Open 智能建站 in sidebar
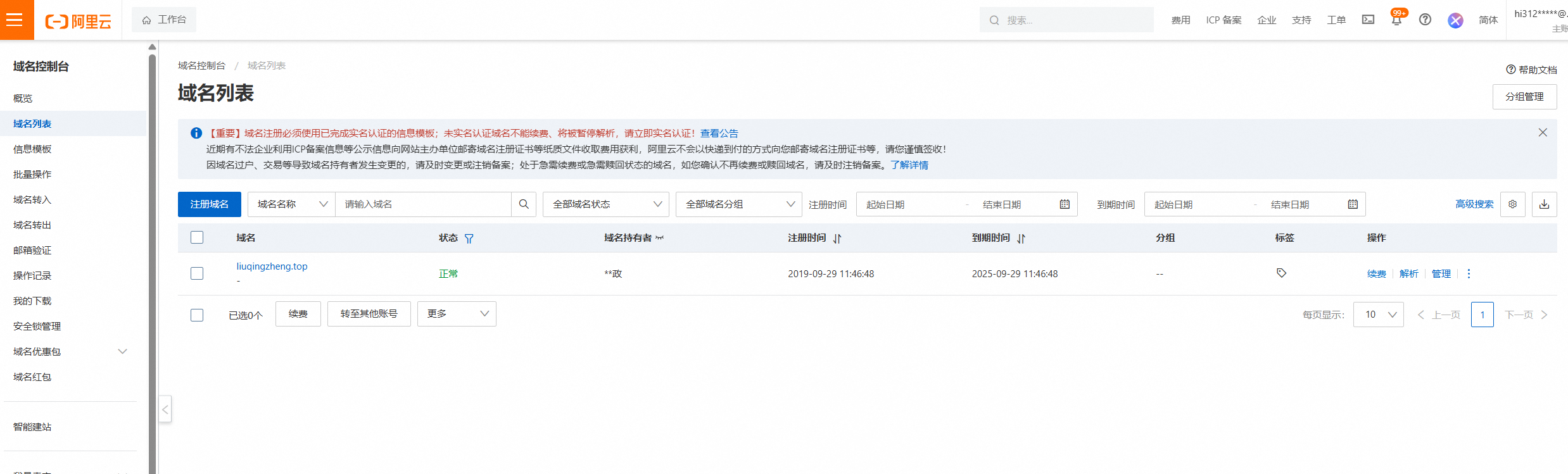Viewport: 1568px width, 474px height. click(32, 427)
